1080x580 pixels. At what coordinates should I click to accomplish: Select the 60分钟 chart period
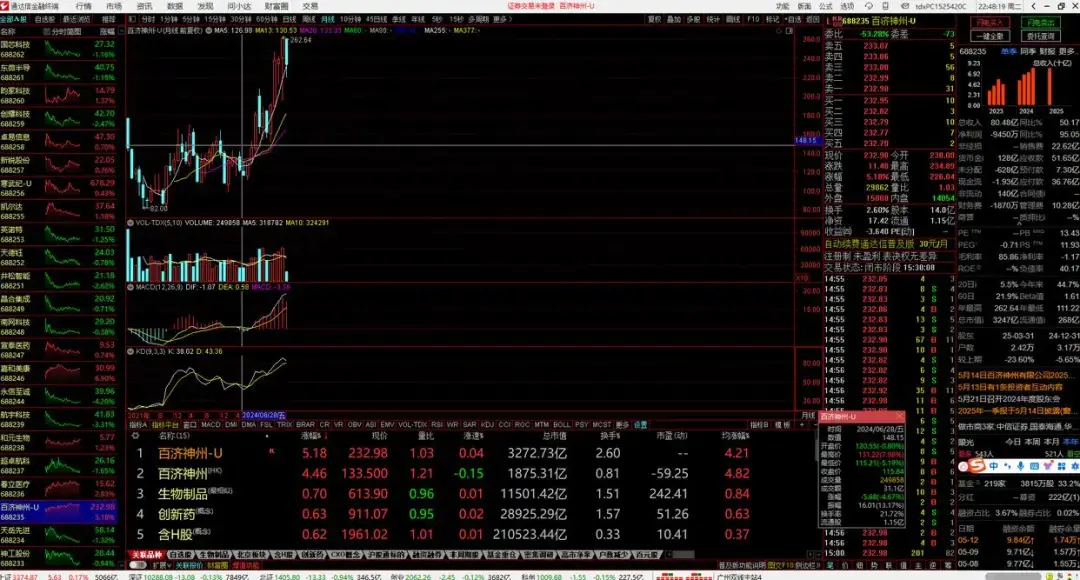pos(267,19)
